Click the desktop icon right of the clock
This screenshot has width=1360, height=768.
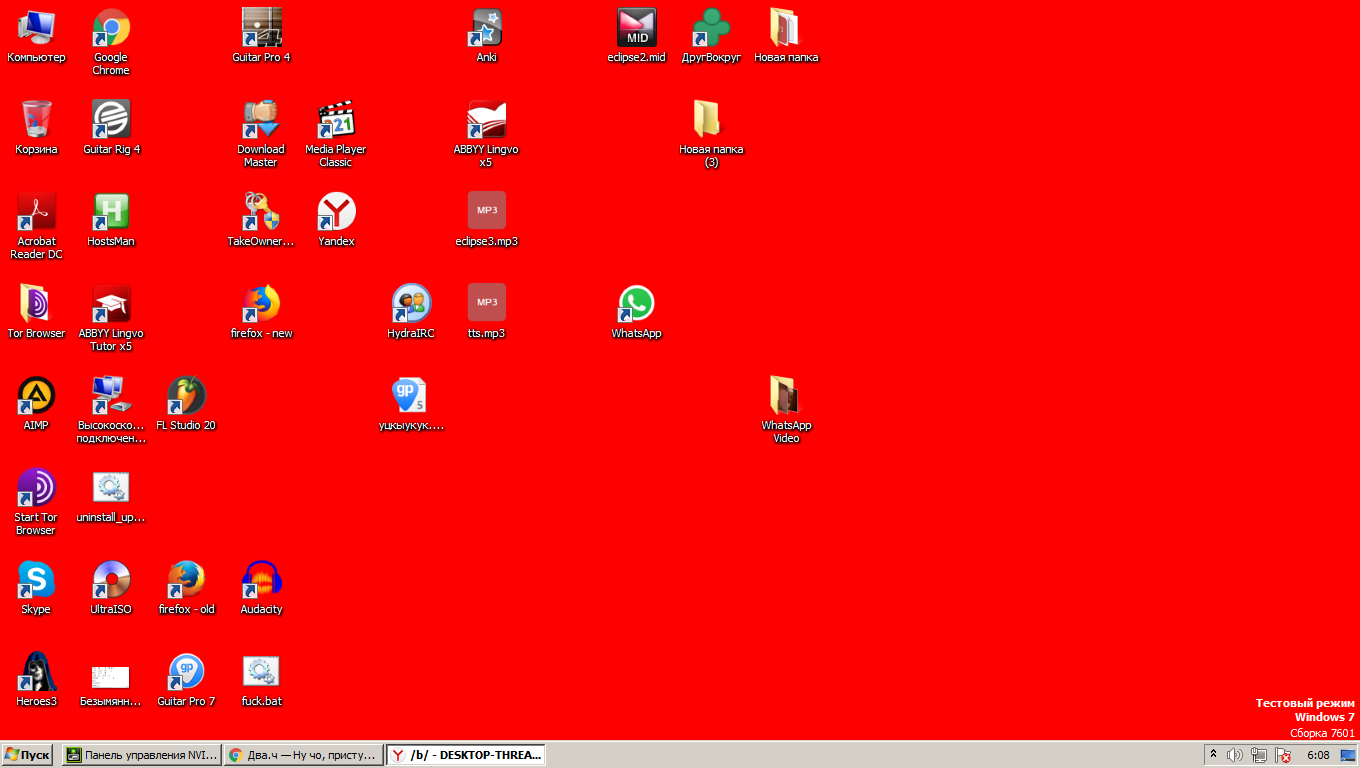[1348, 755]
